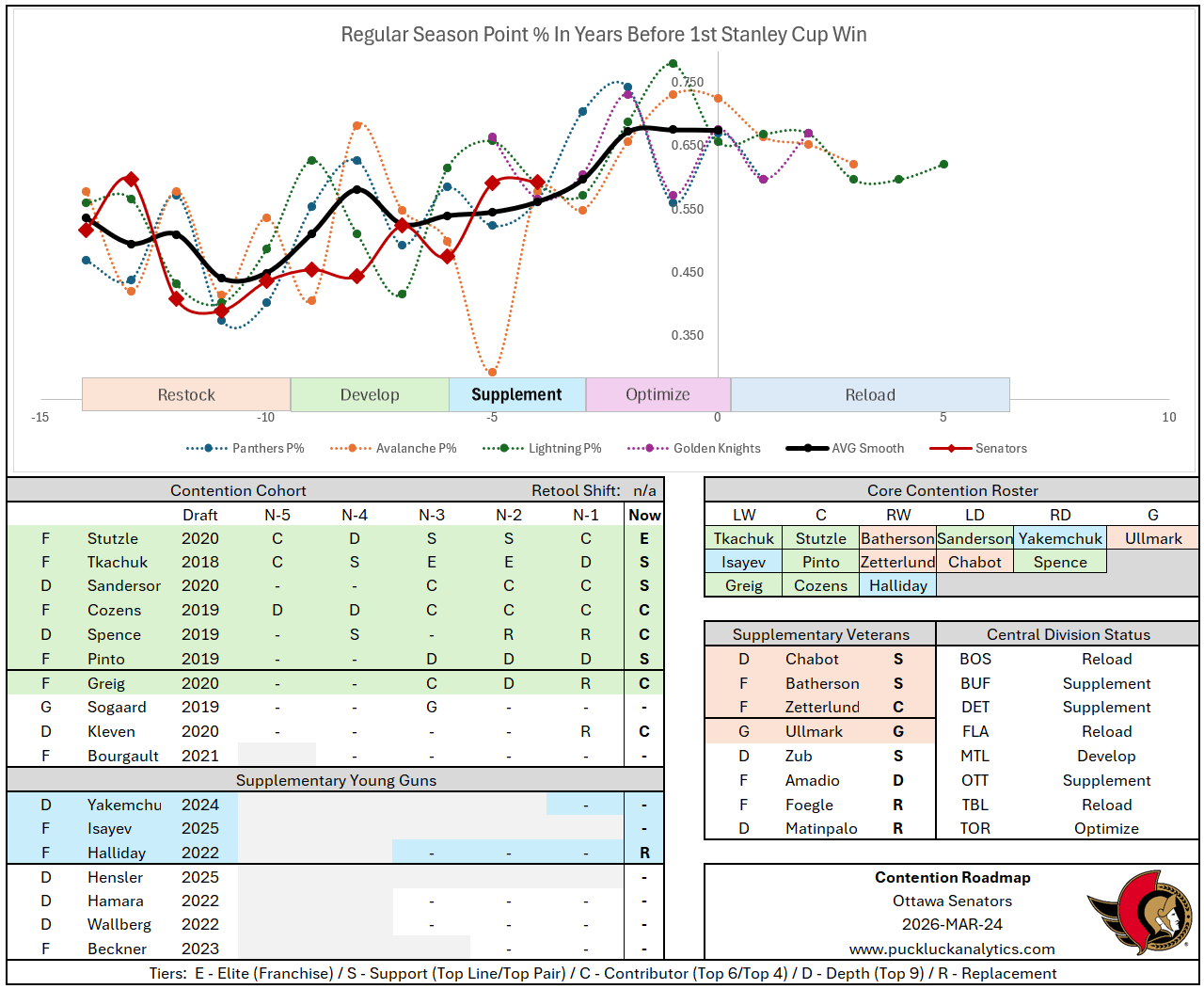Select the Halliday blue roster cell
The image size is (1204, 989).
(x=897, y=585)
